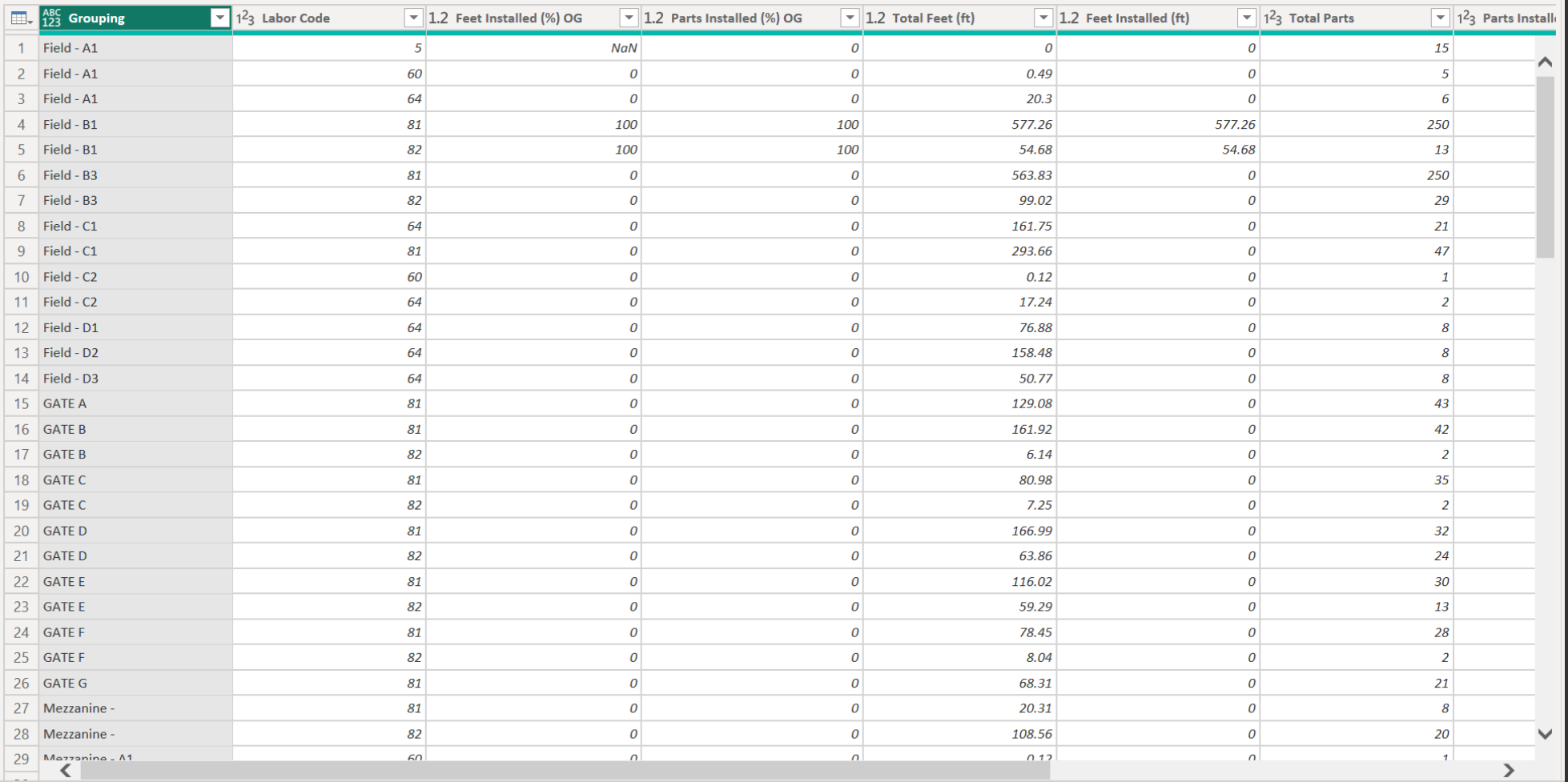Open the Grouping column filter dropdown
The image size is (1568, 782).
tap(219, 18)
